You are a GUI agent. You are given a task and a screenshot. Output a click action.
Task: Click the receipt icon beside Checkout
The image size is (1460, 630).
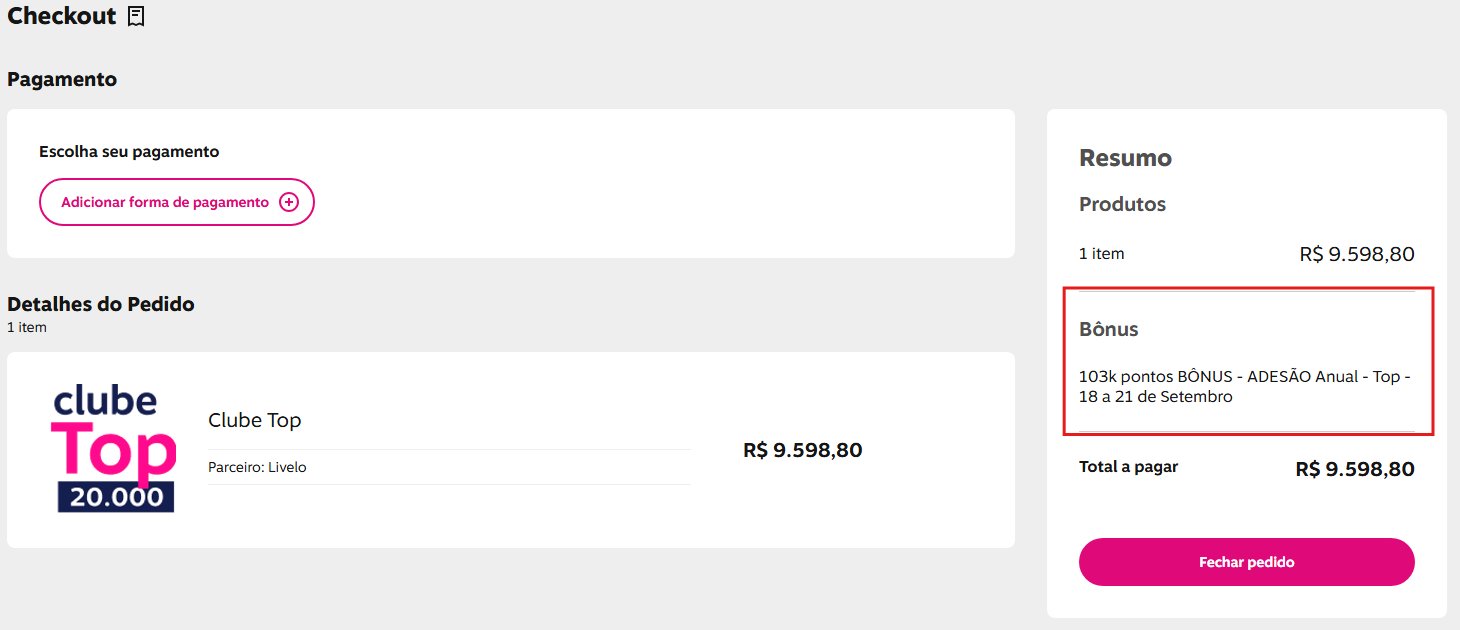(137, 16)
